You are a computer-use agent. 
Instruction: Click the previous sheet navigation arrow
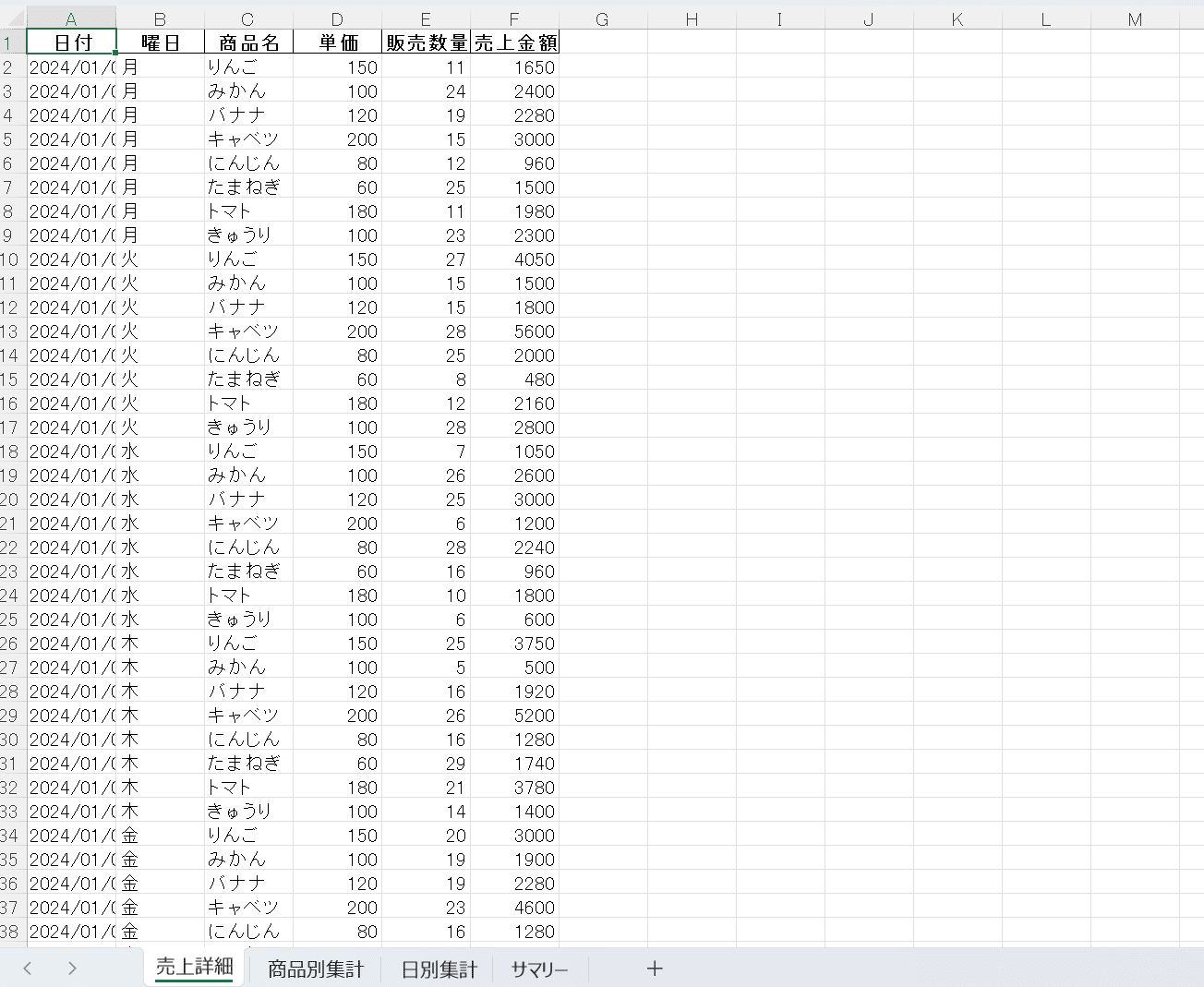point(28,969)
